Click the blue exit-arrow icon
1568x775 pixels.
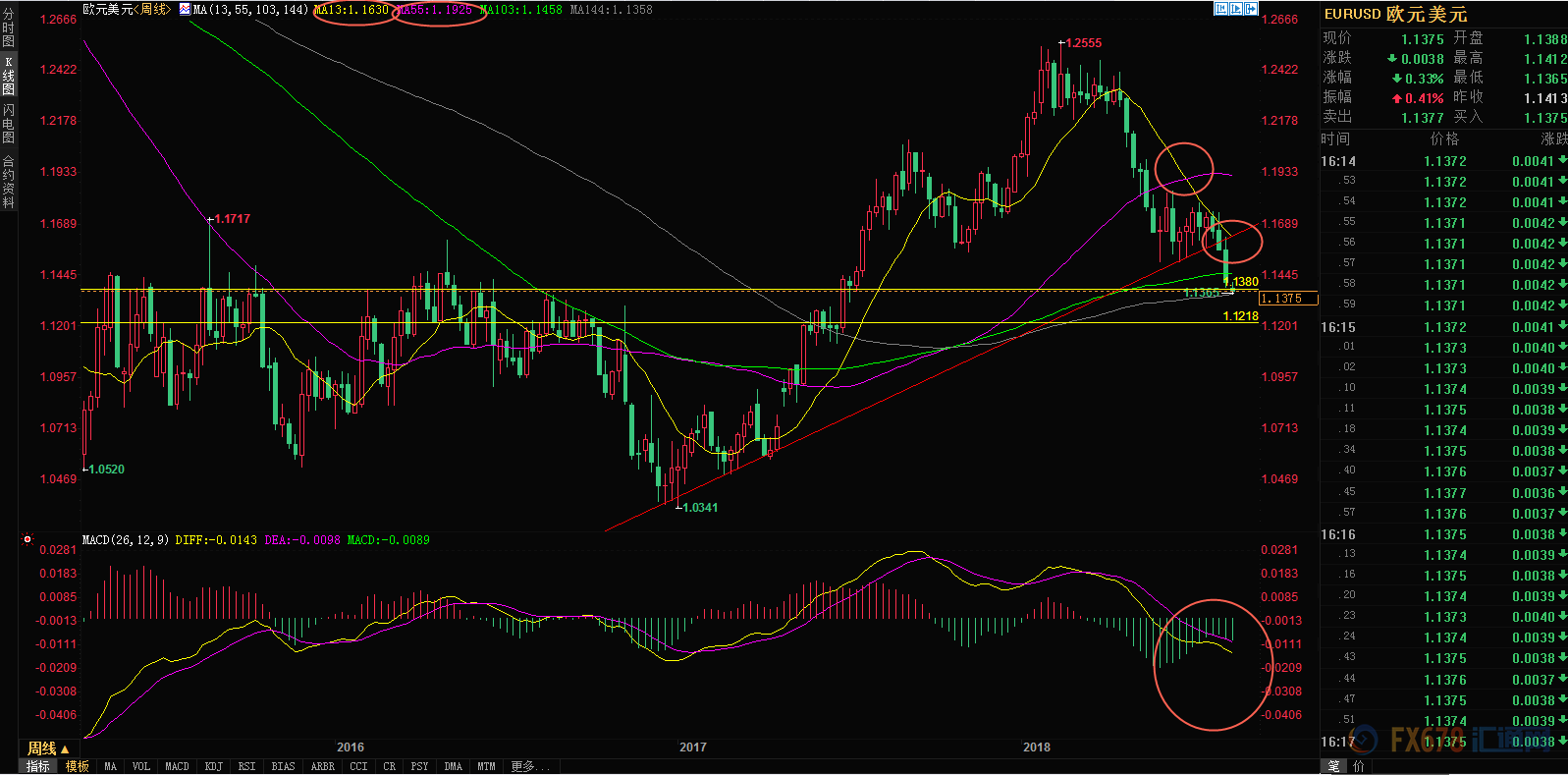[x=1251, y=9]
